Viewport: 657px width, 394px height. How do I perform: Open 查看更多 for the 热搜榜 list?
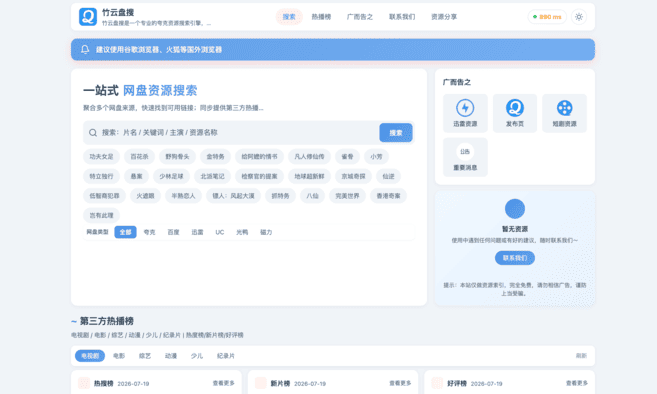pyautogui.click(x=224, y=383)
